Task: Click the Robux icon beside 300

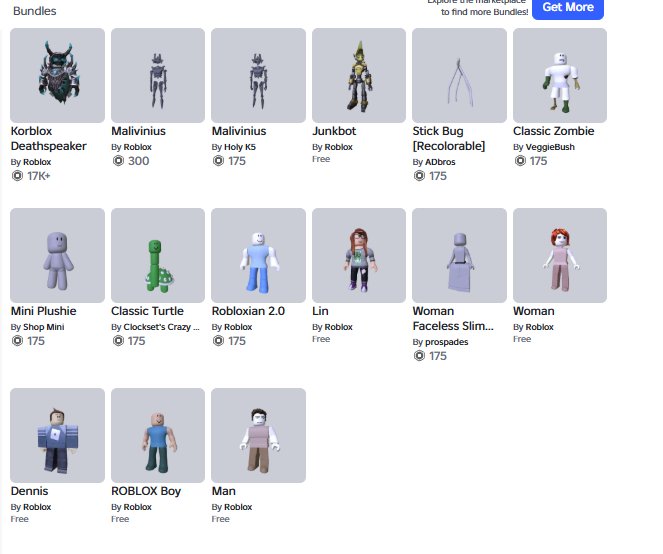Action: click(118, 161)
